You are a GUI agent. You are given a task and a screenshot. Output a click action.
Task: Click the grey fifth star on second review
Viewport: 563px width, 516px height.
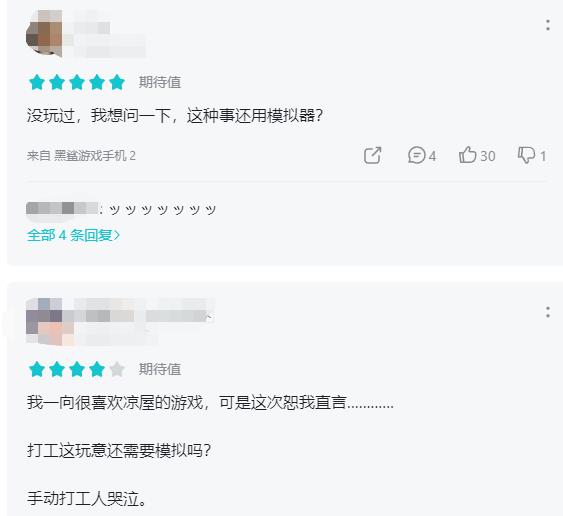(117, 369)
